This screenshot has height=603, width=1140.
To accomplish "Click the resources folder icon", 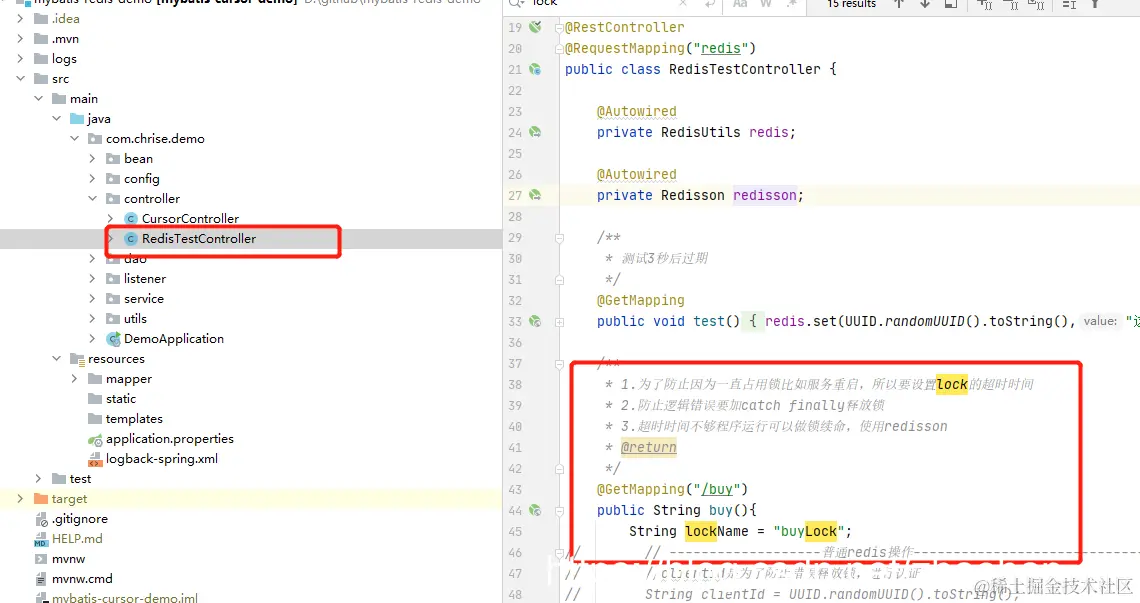I will [77, 359].
